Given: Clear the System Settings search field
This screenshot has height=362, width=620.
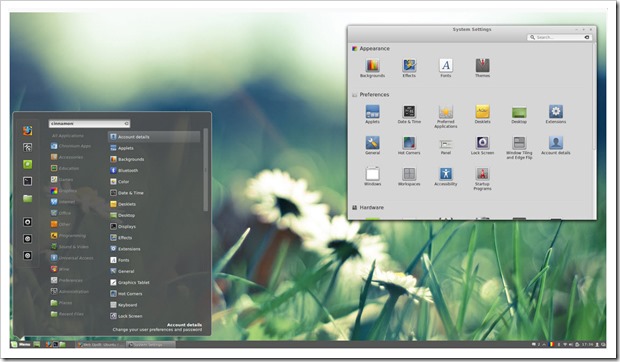Looking at the screenshot, I should pyautogui.click(x=587, y=37).
